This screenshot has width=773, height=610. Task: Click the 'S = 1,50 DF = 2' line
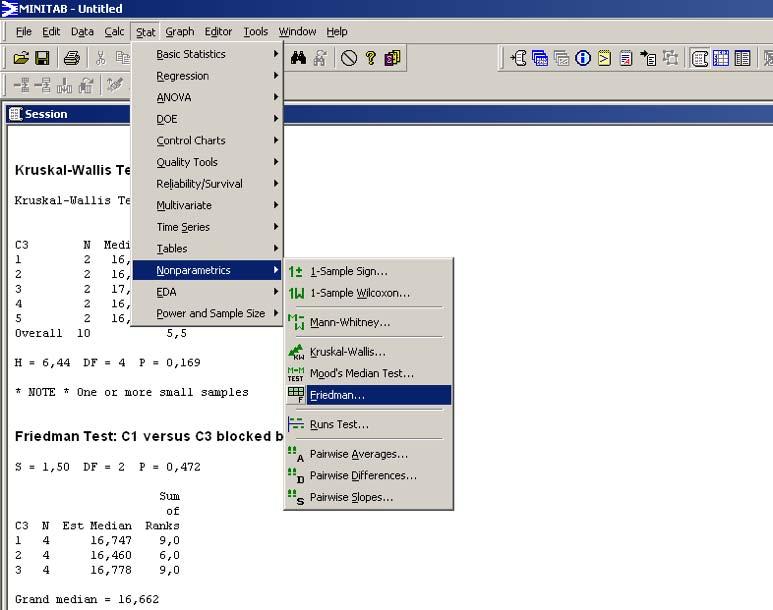(107, 467)
